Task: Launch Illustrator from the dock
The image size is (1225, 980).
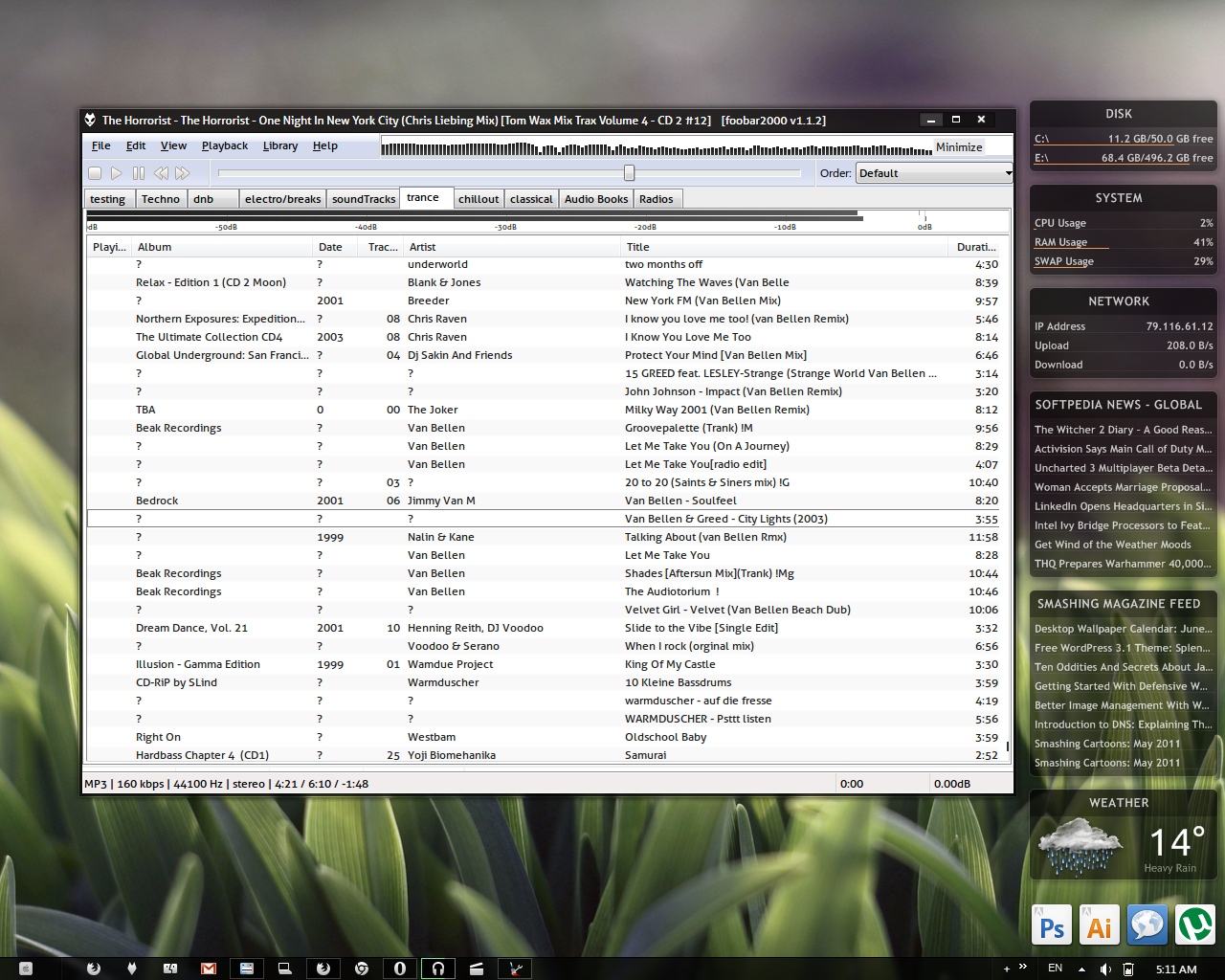Action: tap(1099, 924)
